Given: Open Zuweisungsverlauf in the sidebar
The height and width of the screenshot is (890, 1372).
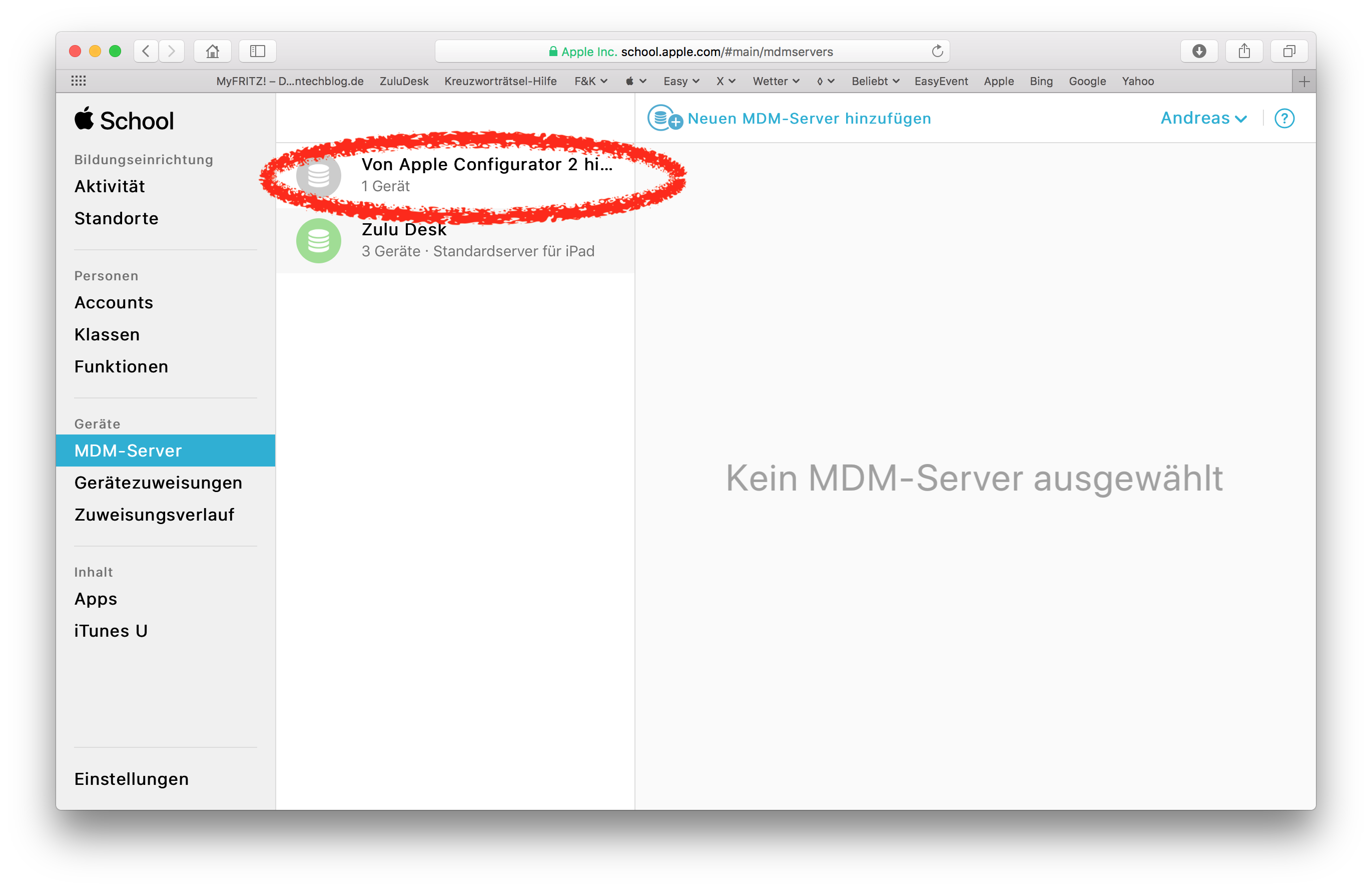Looking at the screenshot, I should click(x=154, y=515).
